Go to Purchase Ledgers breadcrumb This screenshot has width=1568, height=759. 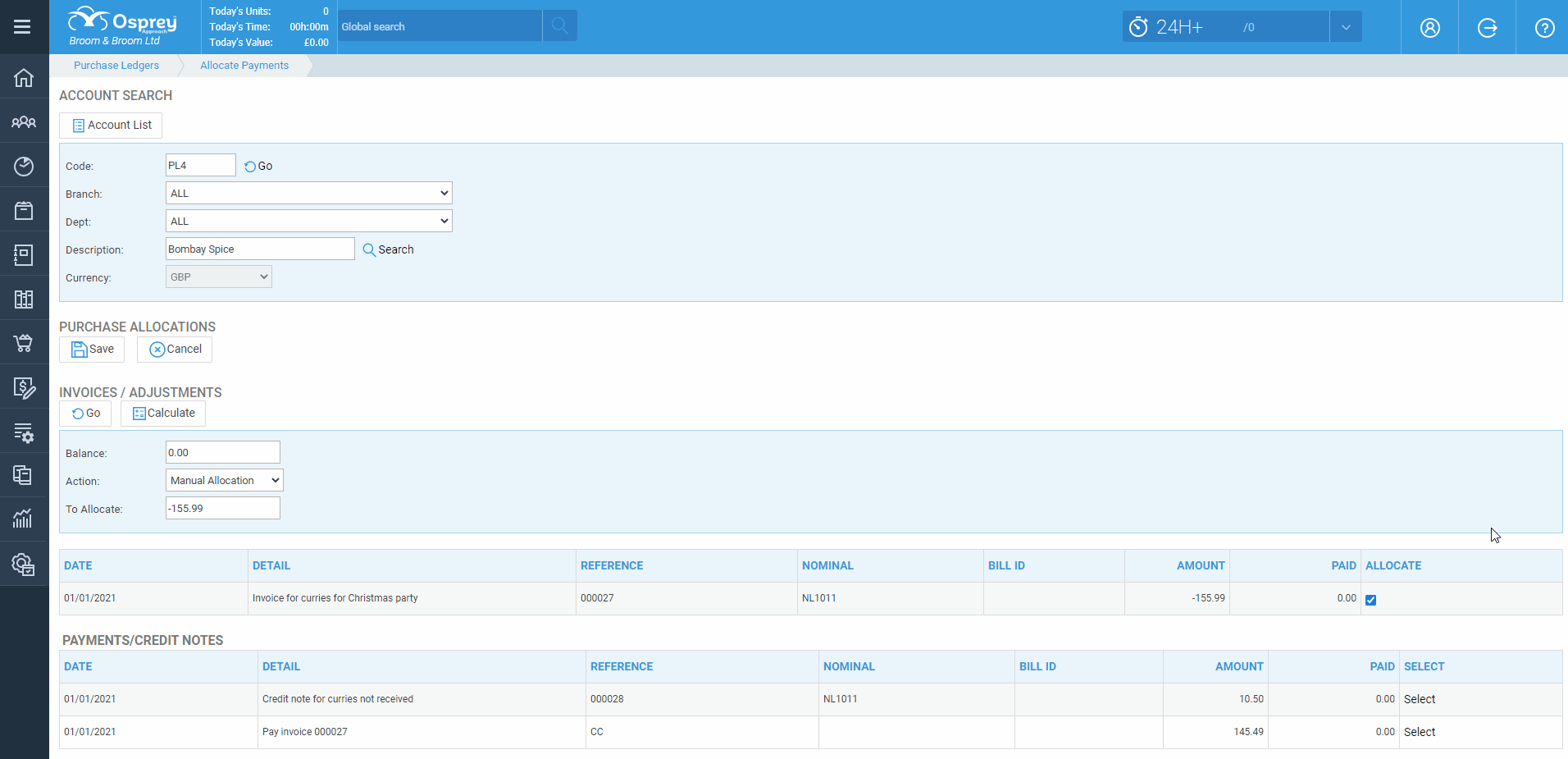[x=116, y=66]
